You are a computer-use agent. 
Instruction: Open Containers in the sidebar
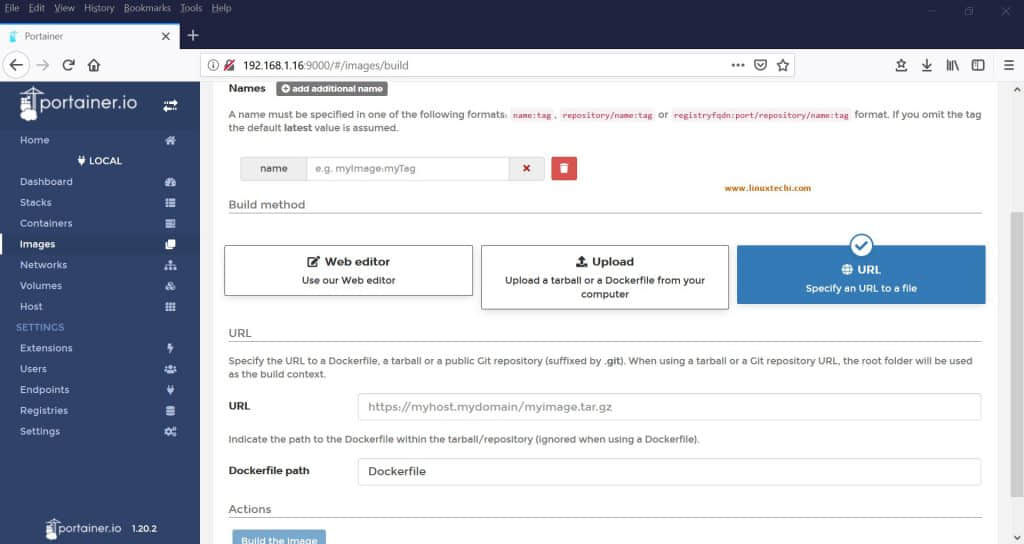(46, 223)
